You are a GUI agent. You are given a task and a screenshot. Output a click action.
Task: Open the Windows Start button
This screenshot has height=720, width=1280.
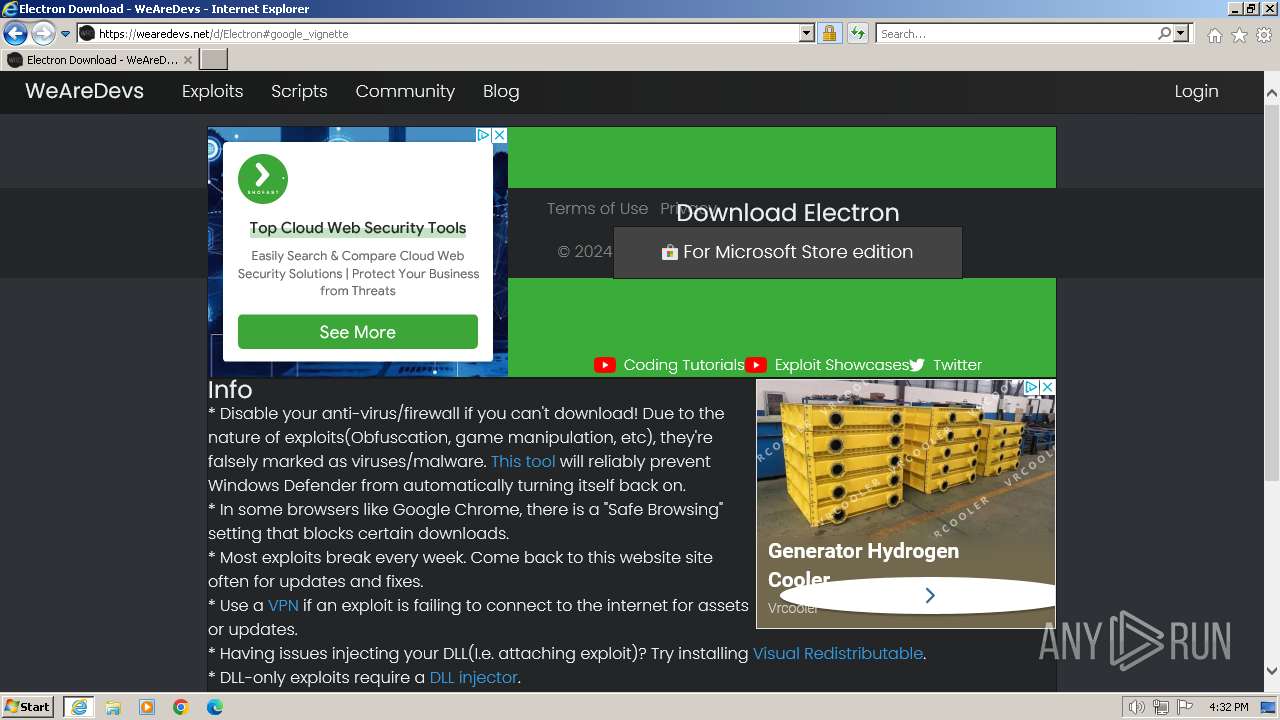[x=28, y=707]
